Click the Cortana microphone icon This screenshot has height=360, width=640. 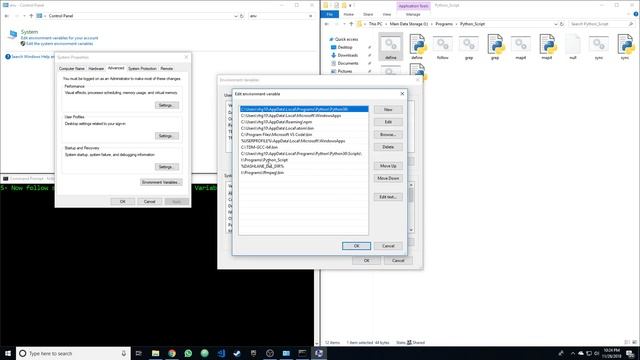coord(124,353)
